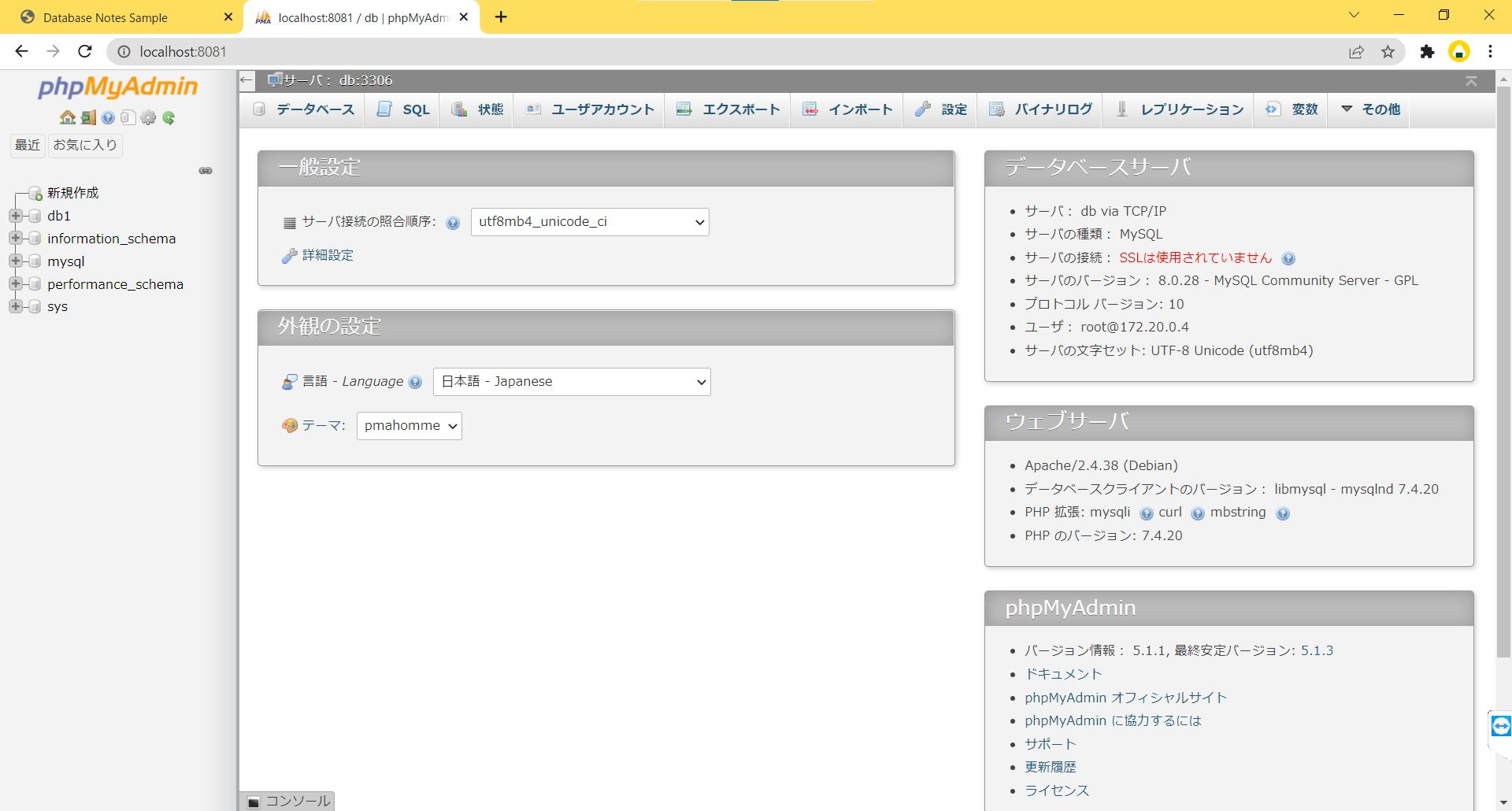Image resolution: width=1512 pixels, height=811 pixels.
Task: Click help icon beside 言語 - Language
Action: [416, 383]
